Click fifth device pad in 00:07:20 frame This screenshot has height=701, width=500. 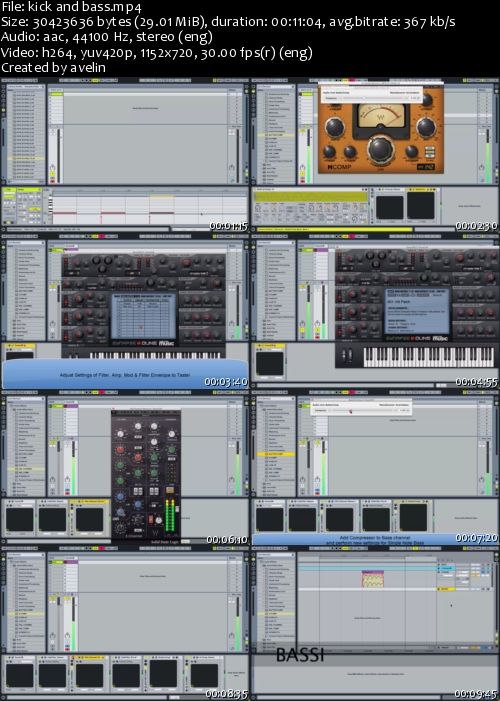[x=415, y=518]
